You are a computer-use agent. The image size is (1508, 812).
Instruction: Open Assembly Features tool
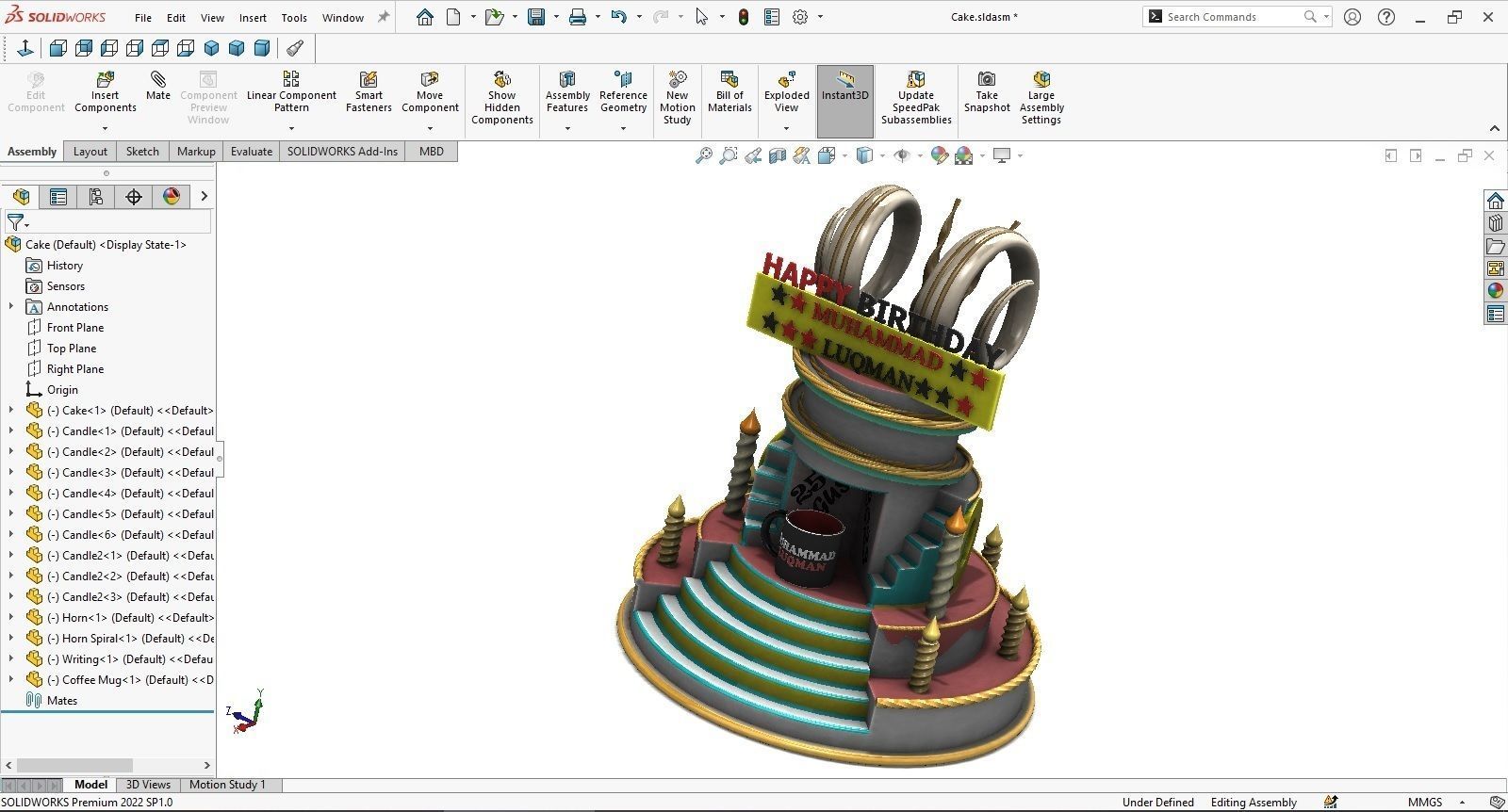(567, 91)
